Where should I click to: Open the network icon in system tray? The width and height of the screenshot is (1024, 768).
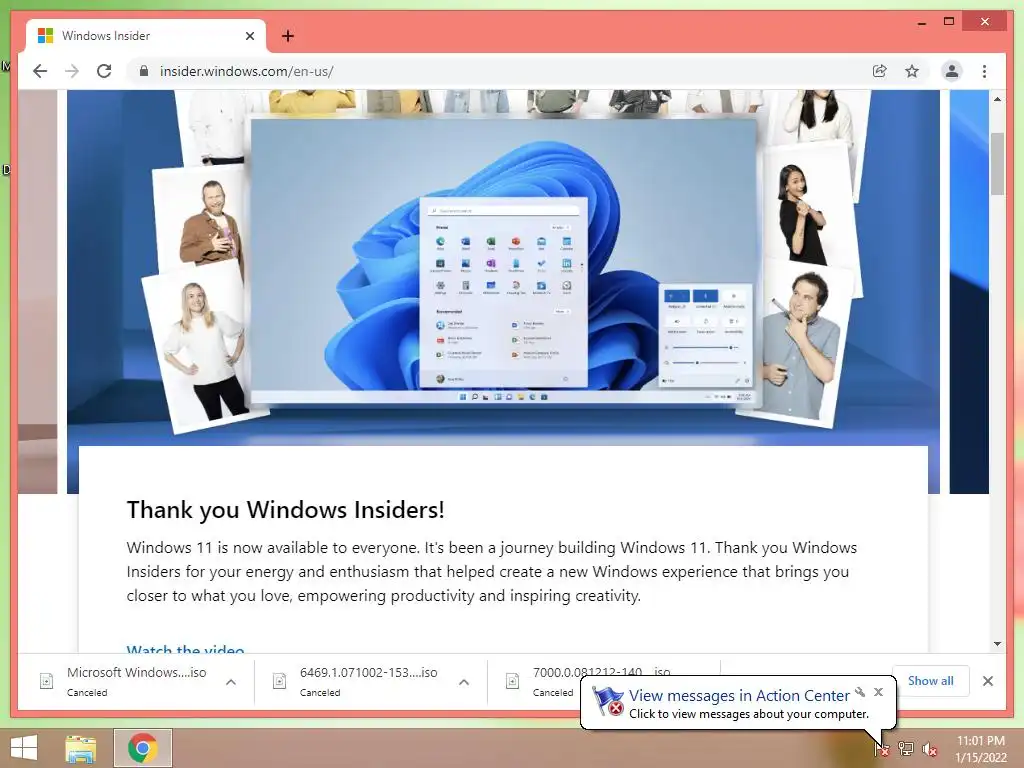coord(906,749)
